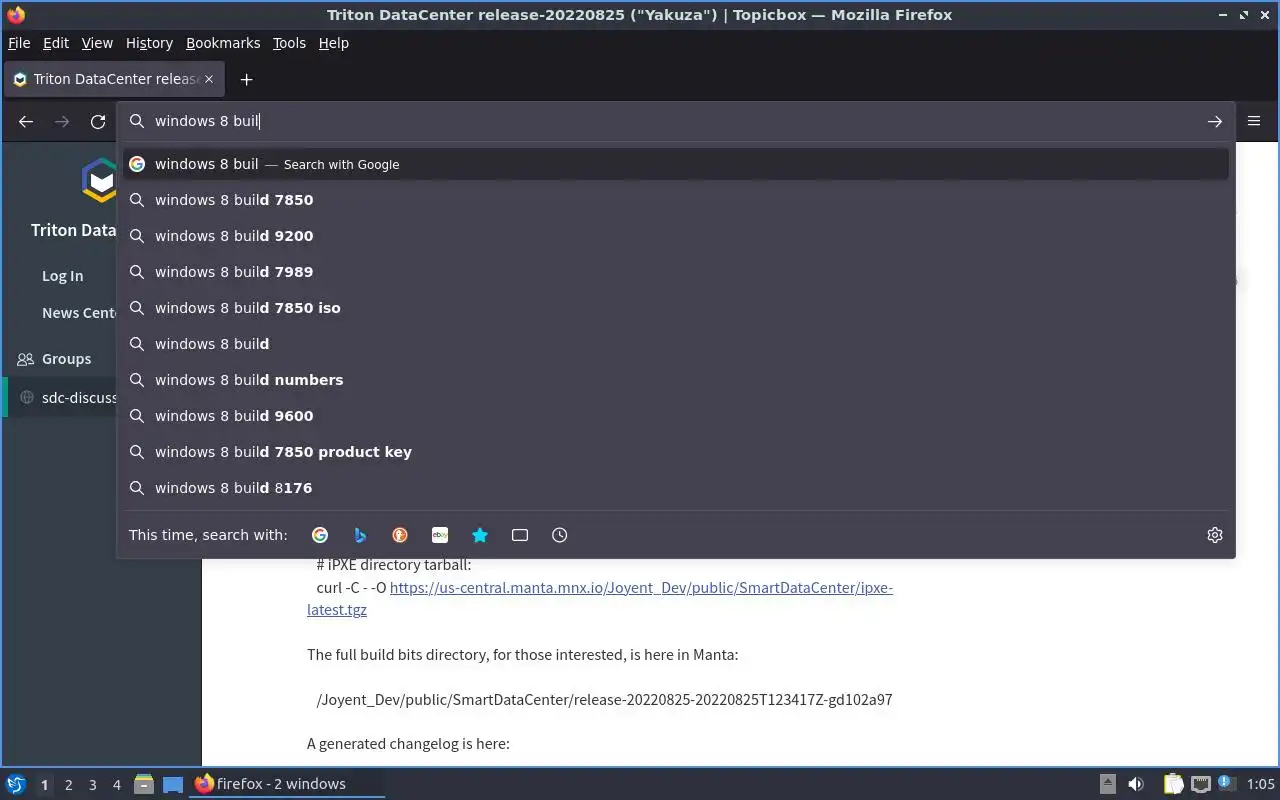Click the Triton DataCenter logo
This screenshot has height=800, width=1280.
tap(100, 181)
